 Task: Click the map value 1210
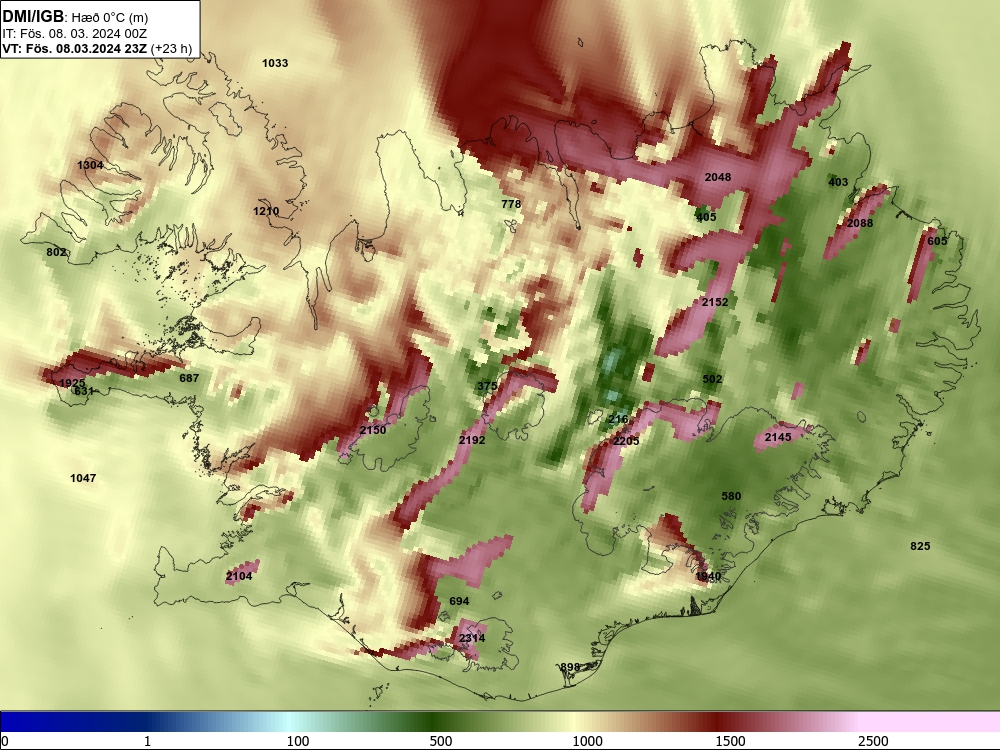pos(266,211)
